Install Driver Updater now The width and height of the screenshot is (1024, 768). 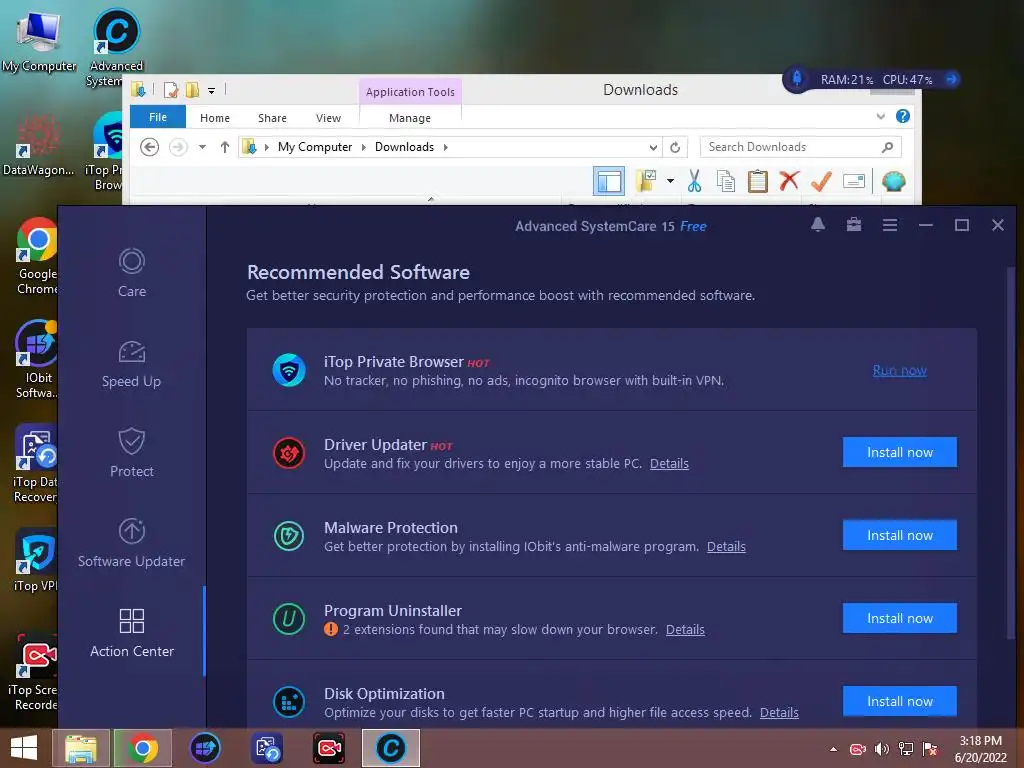(899, 452)
